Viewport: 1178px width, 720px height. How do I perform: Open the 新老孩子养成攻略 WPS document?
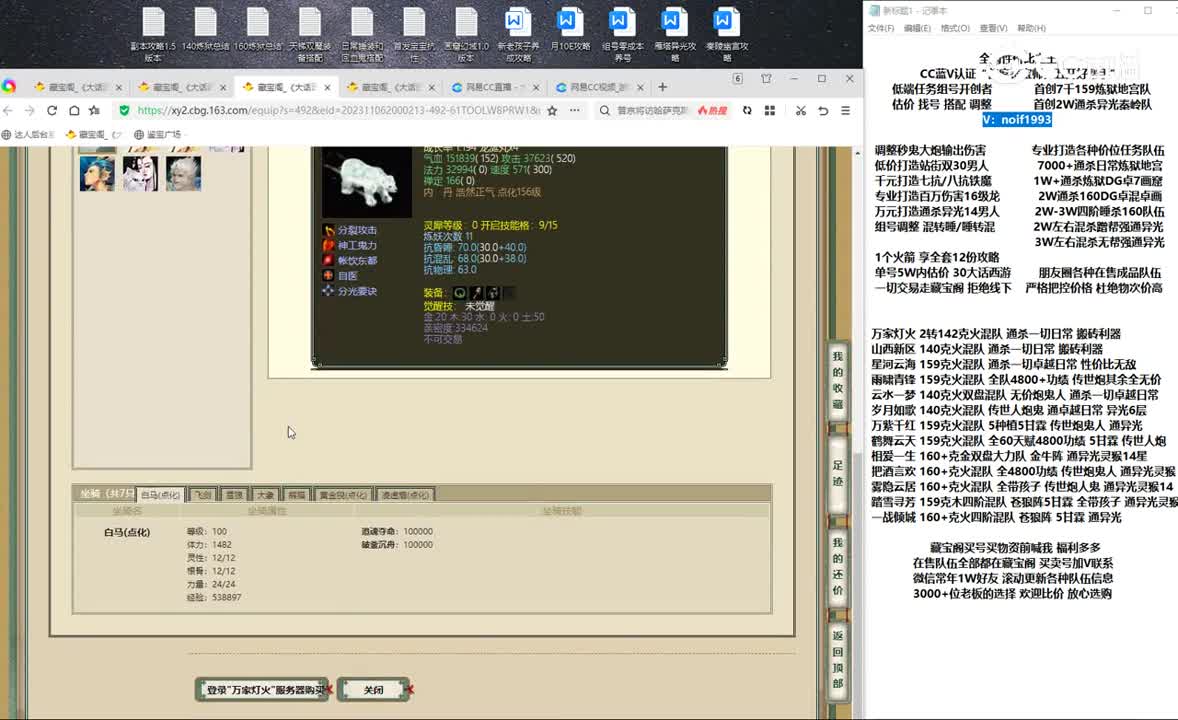[518, 34]
